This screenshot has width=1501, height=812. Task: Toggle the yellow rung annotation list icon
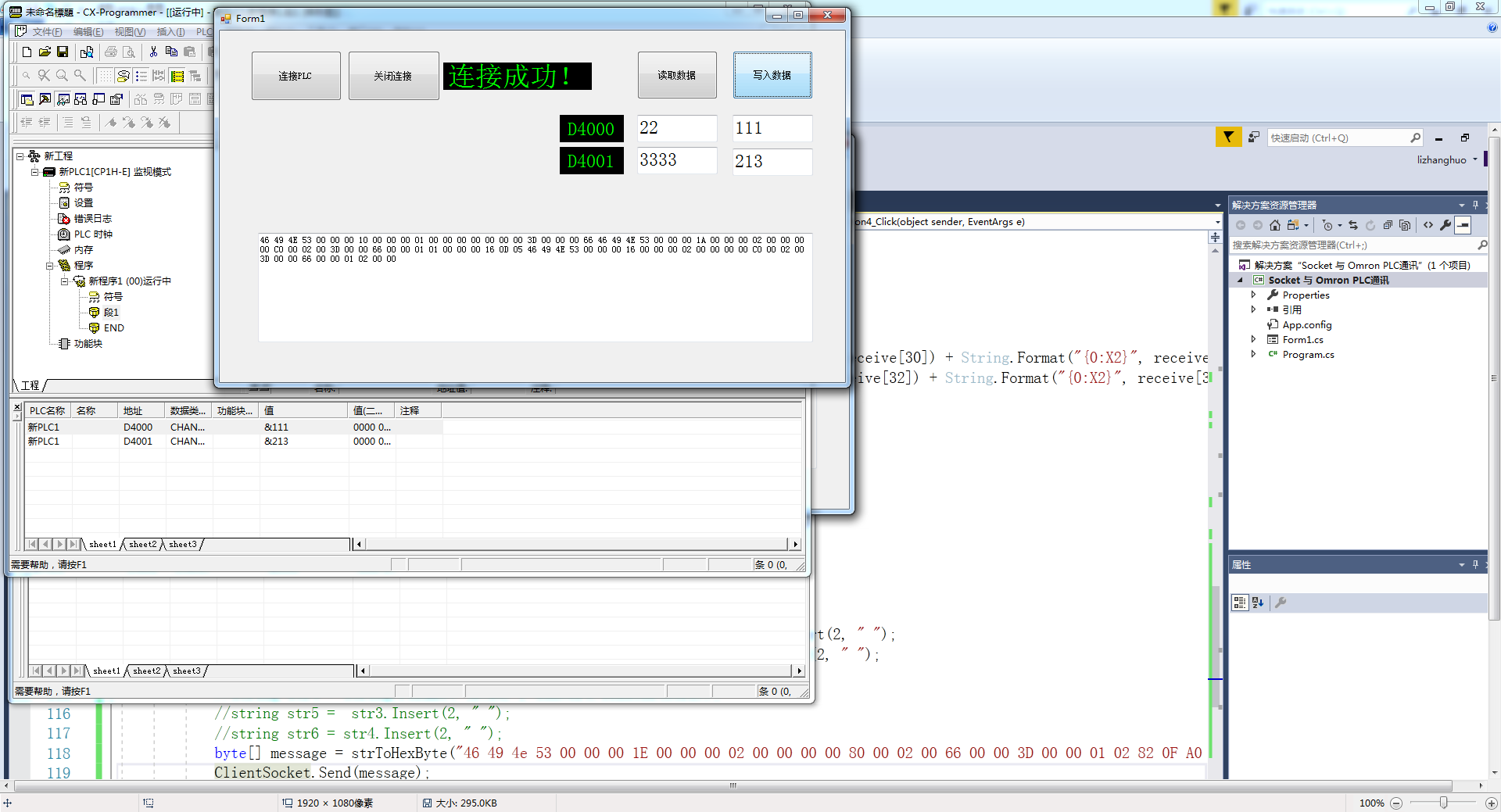point(177,76)
